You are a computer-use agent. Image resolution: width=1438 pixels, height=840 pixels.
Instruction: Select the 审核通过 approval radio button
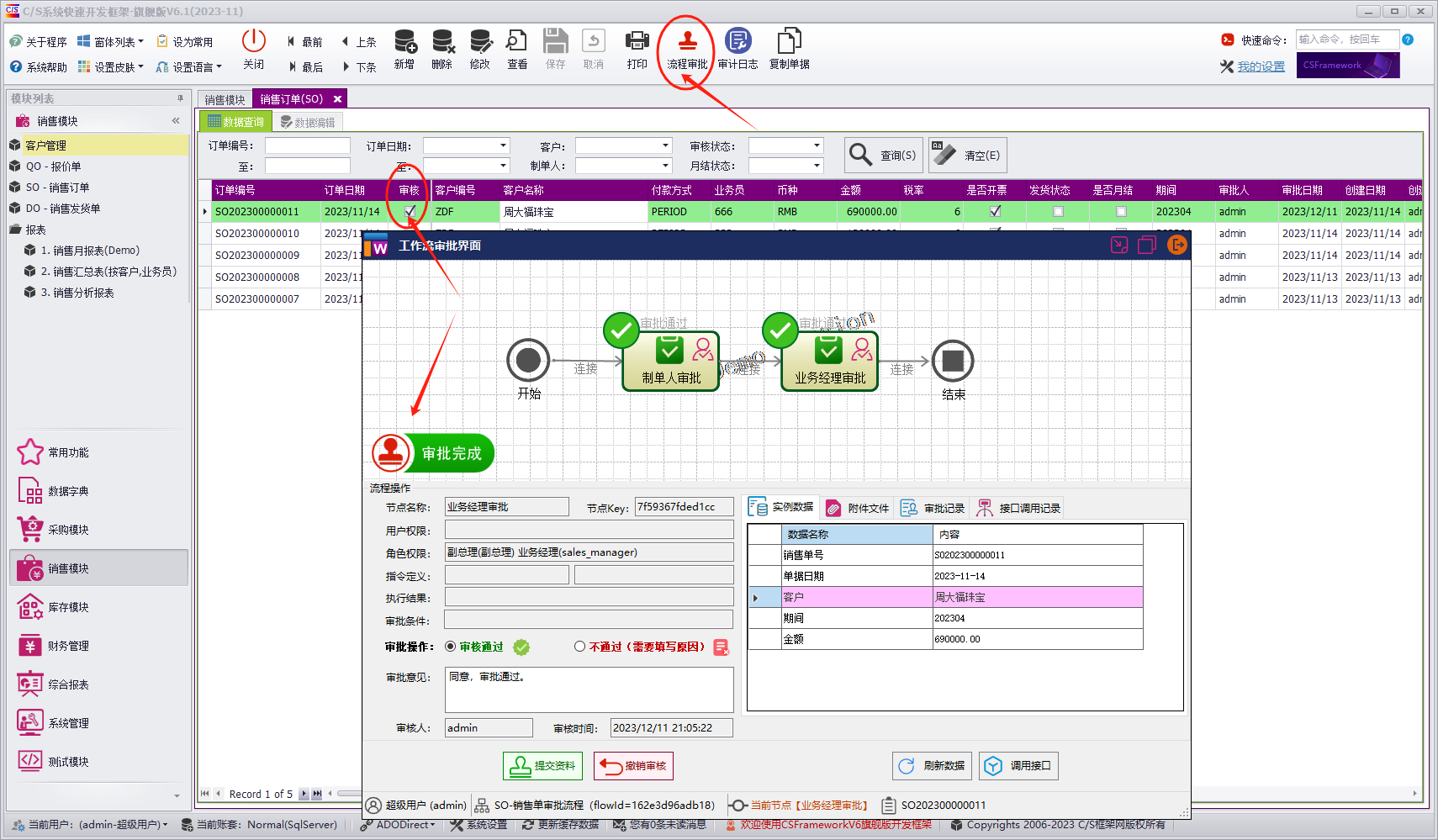click(449, 647)
